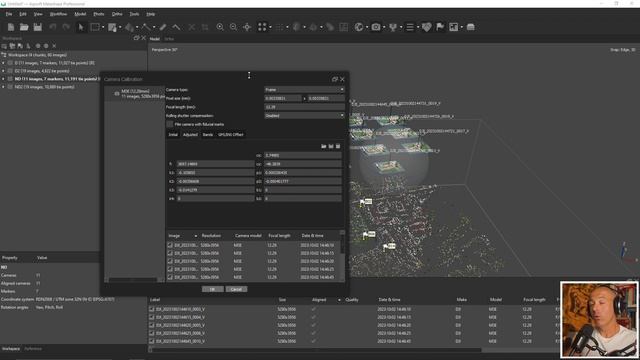Viewport: 640px width, 360px height.
Task: Toggle checkbox of photo ending 0004_V in Photos pane
Action: coord(152,317)
